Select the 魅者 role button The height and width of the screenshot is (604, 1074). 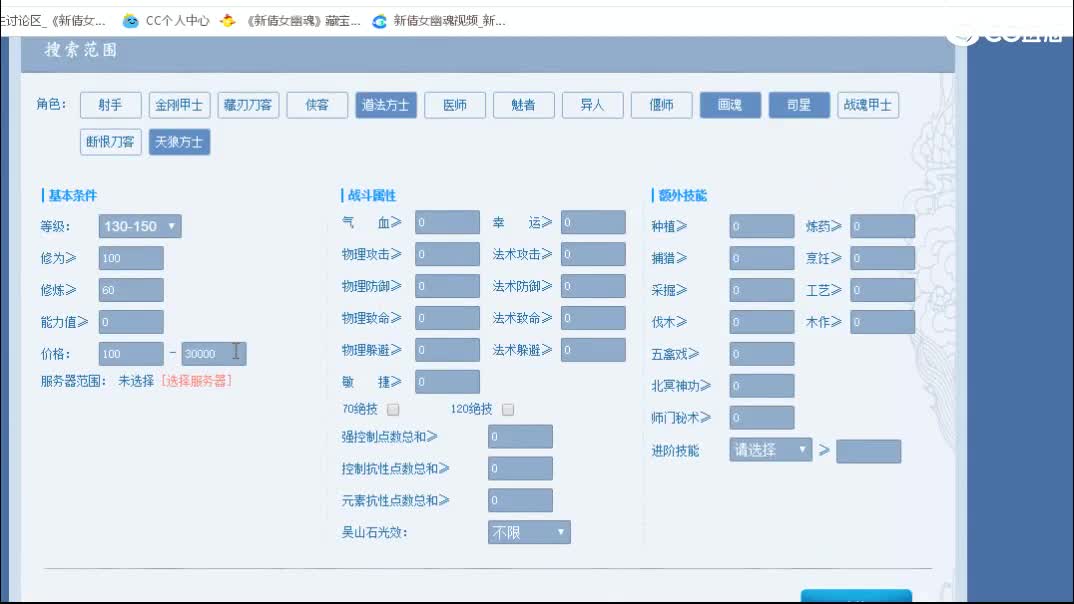pos(524,105)
